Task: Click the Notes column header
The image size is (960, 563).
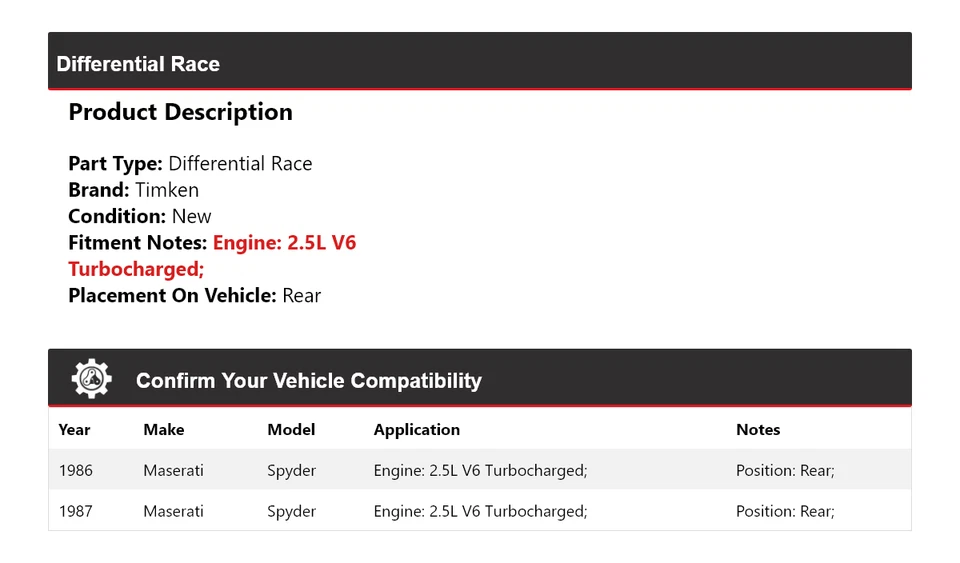Action: point(757,430)
